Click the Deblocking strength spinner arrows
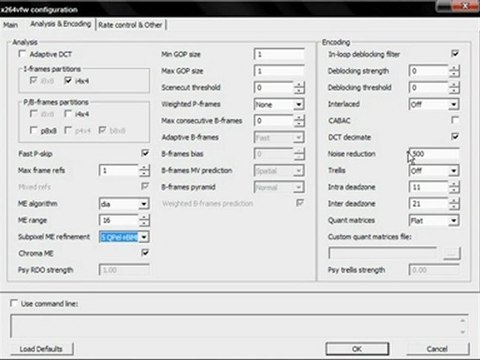The height and width of the screenshot is (360, 480). point(454,71)
